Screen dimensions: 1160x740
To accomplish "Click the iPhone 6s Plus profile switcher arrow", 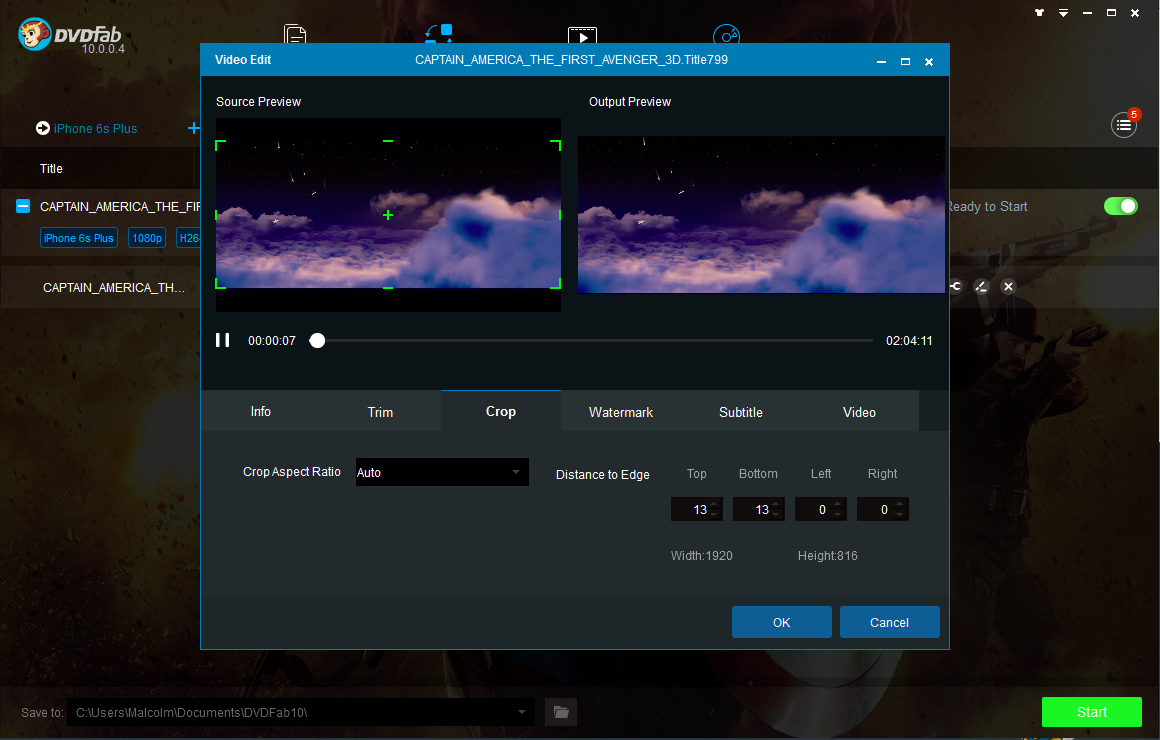I will tap(43, 128).
